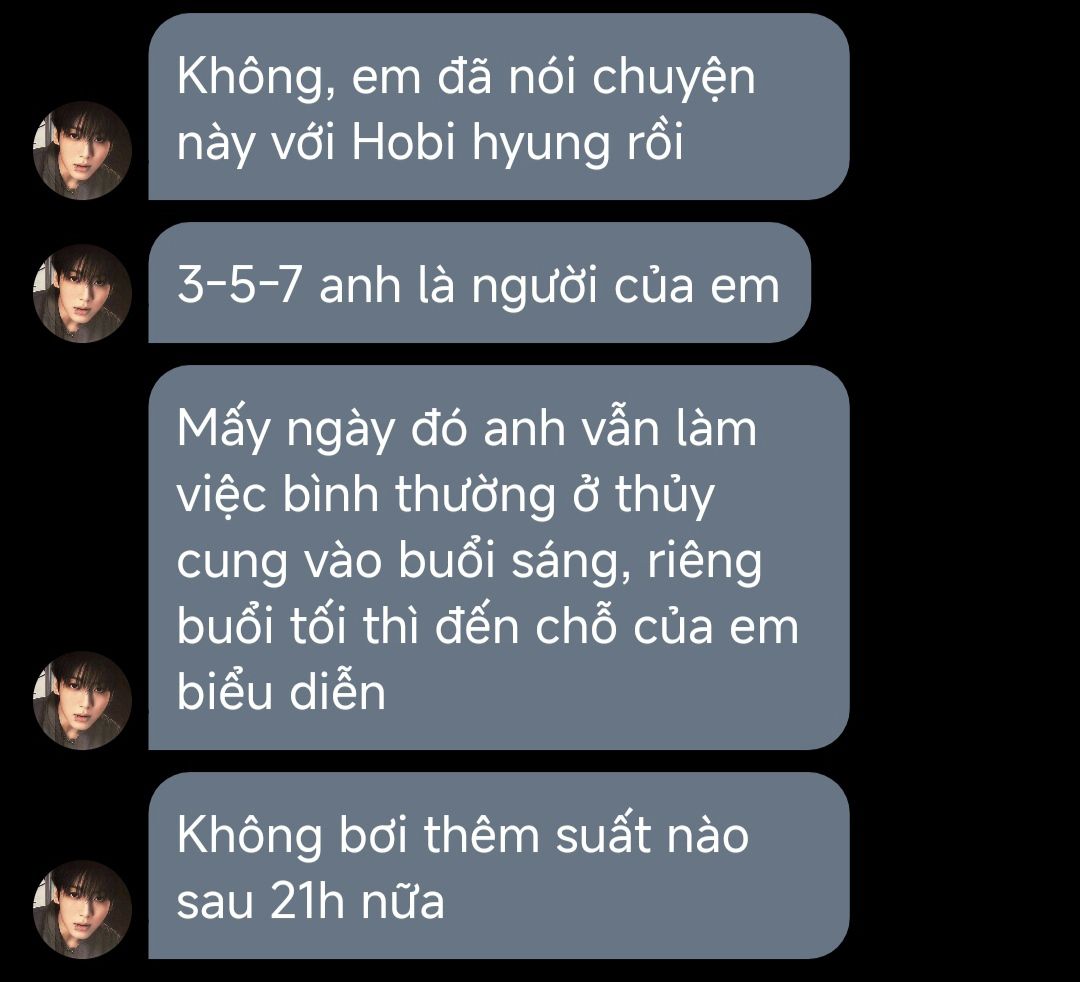Open avatar beside the Hobi hyung message
1080x982 pixels.
click(x=83, y=151)
